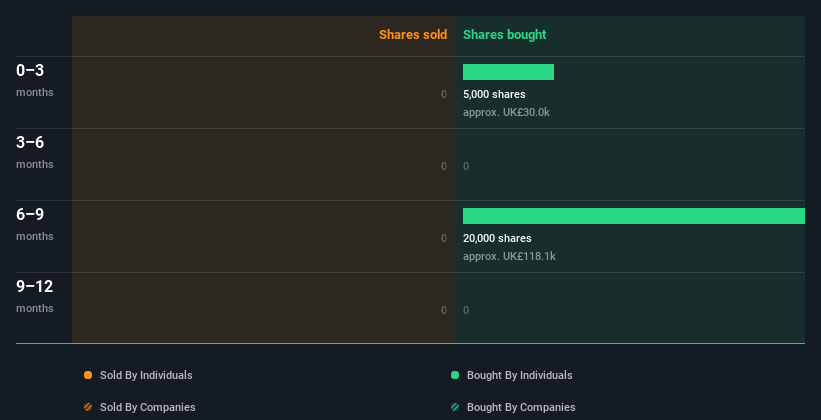This screenshot has width=821, height=420.
Task: Click the 5,000 shares text
Action: 494,94
